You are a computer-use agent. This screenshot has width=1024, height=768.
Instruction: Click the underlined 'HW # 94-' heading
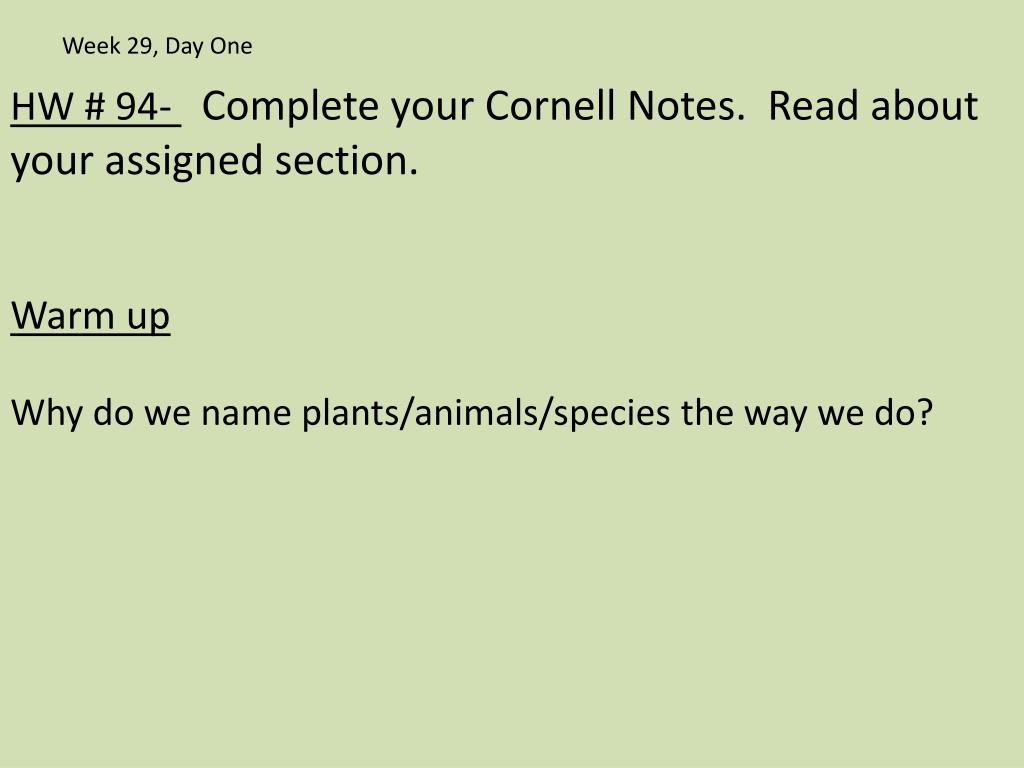[x=96, y=107]
